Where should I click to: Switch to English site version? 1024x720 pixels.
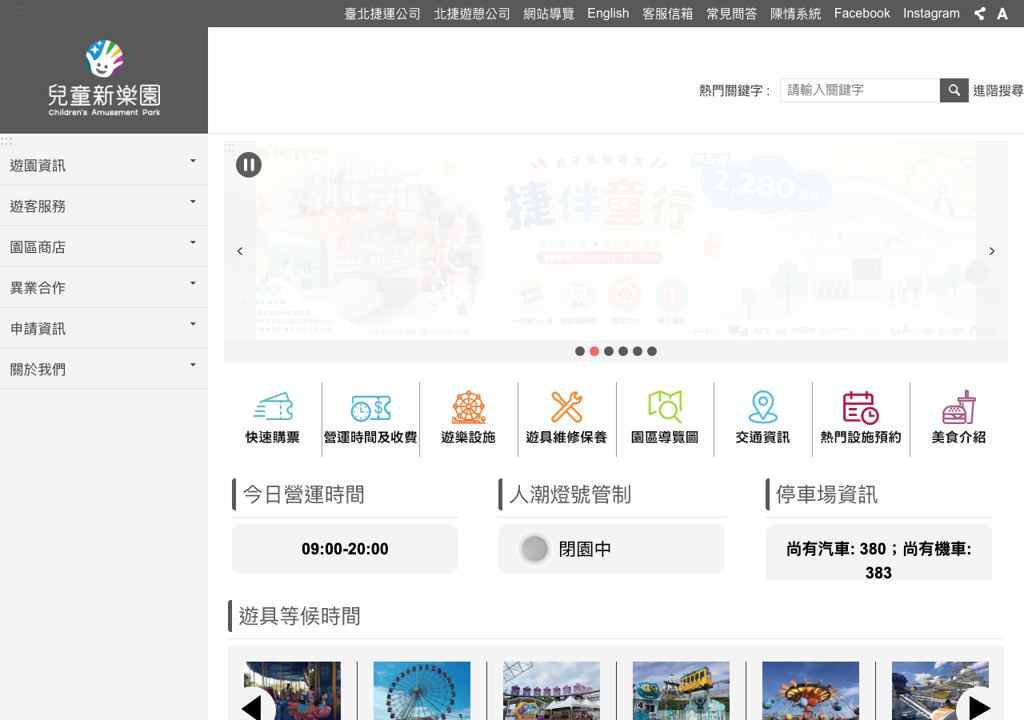tap(608, 14)
